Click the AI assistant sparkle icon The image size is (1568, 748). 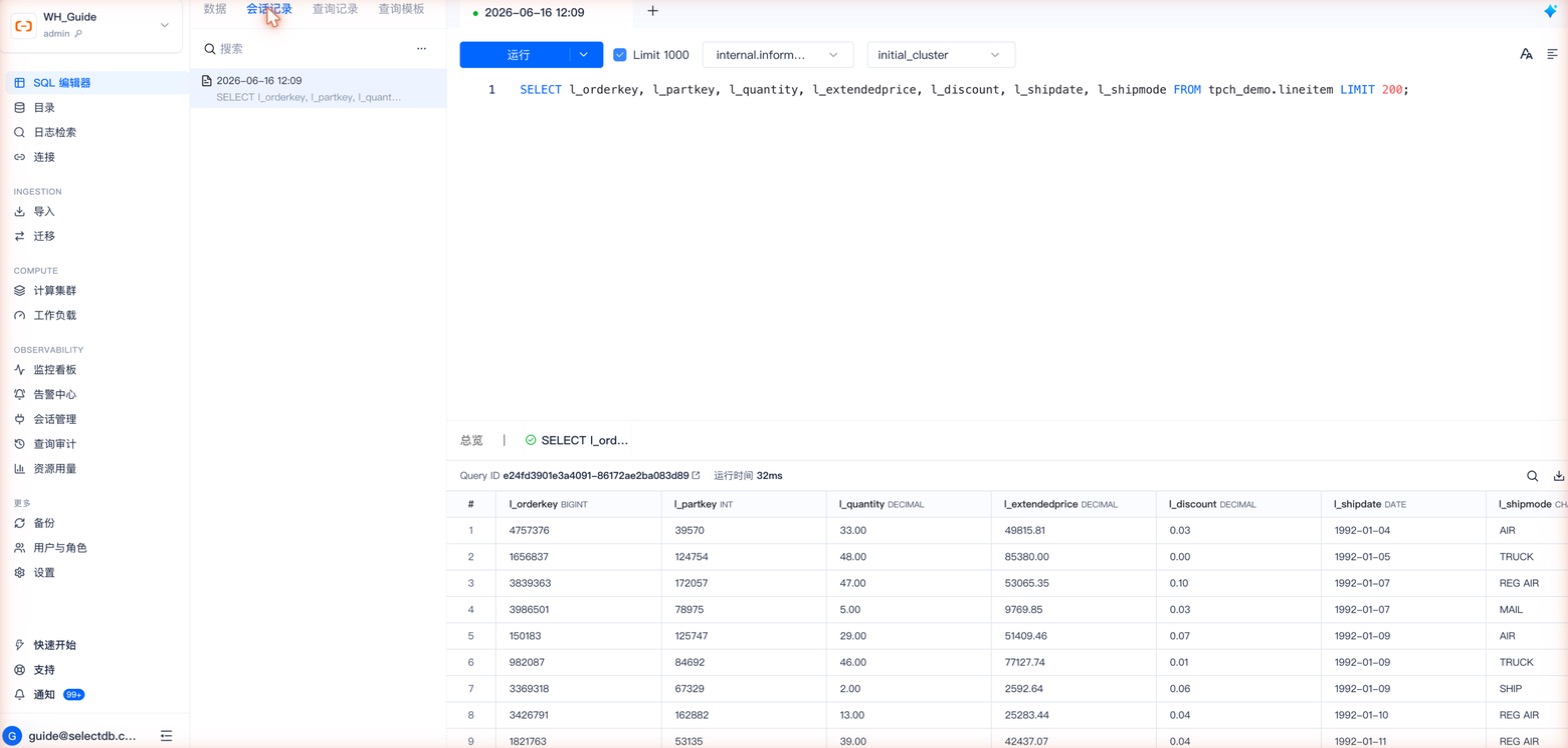click(1550, 11)
